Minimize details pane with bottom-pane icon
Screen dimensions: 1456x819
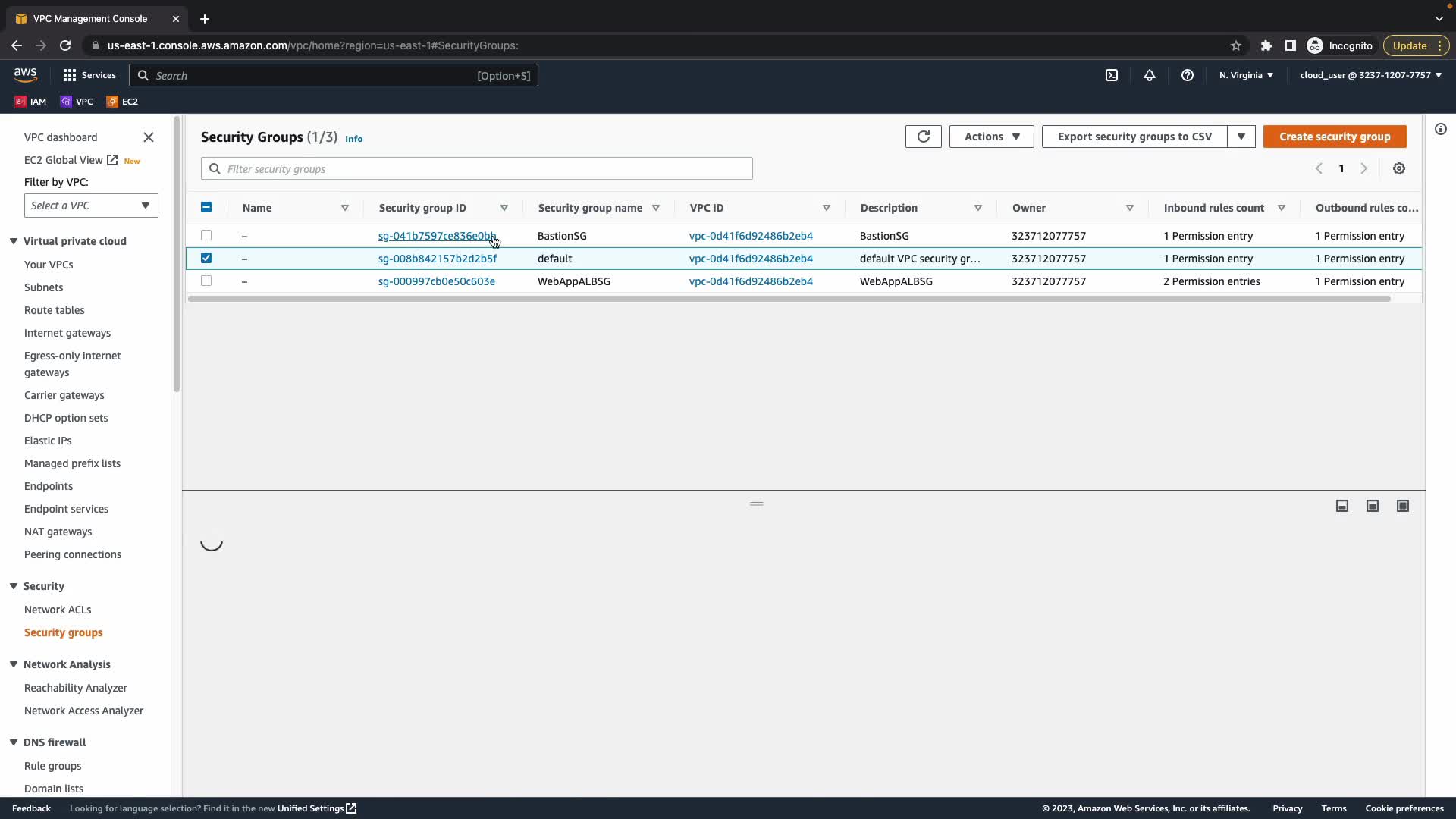click(x=1341, y=506)
